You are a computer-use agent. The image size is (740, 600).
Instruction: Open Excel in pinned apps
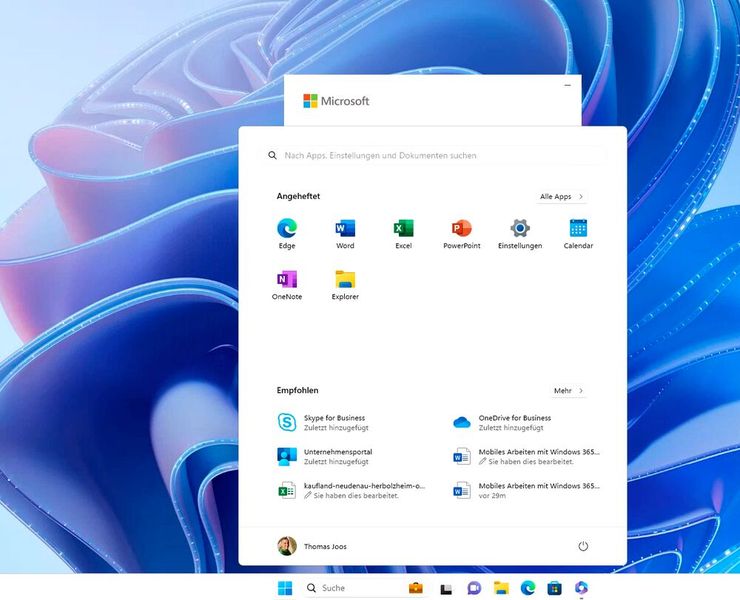(404, 234)
